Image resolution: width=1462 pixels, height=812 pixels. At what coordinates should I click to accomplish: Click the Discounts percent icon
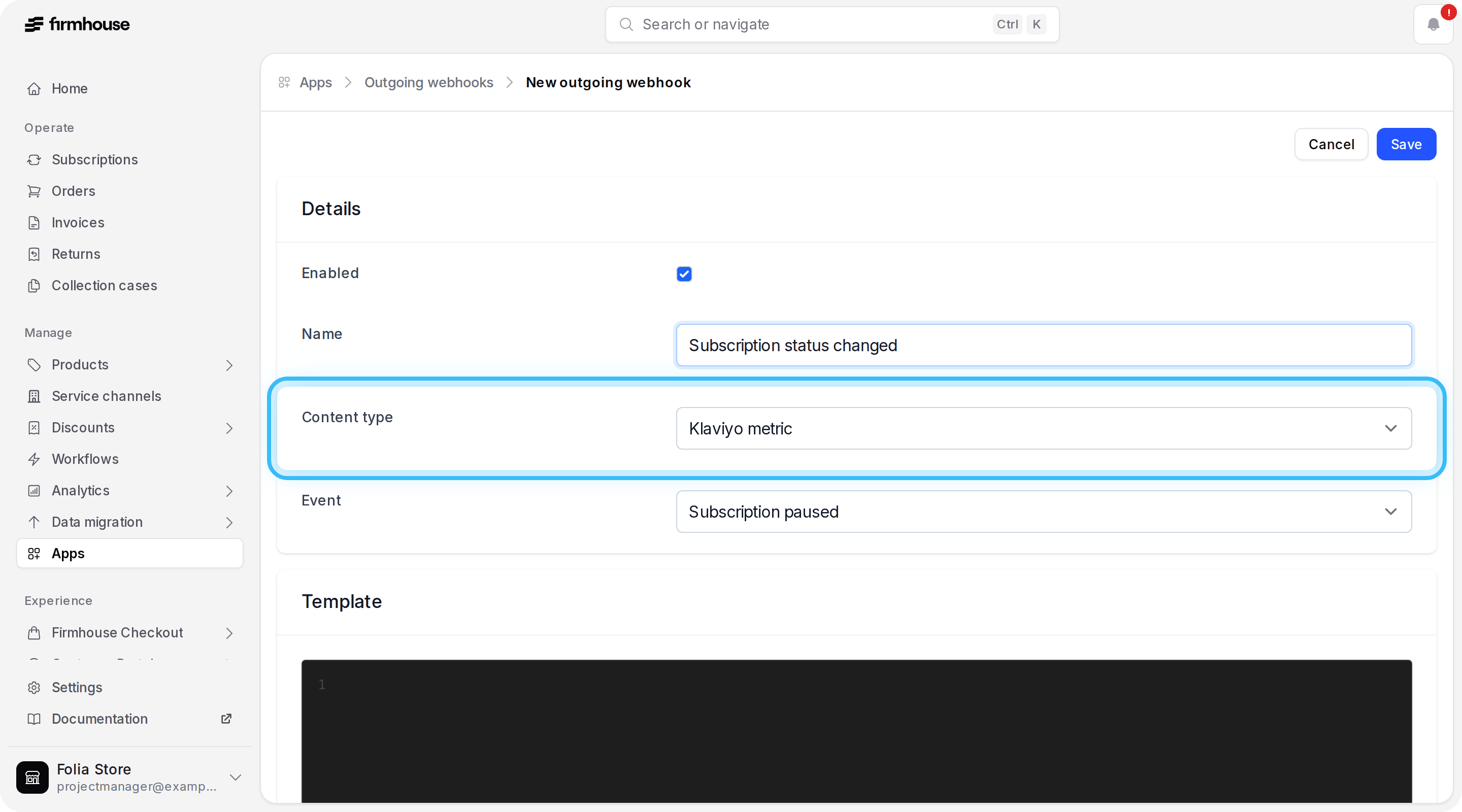(34, 428)
